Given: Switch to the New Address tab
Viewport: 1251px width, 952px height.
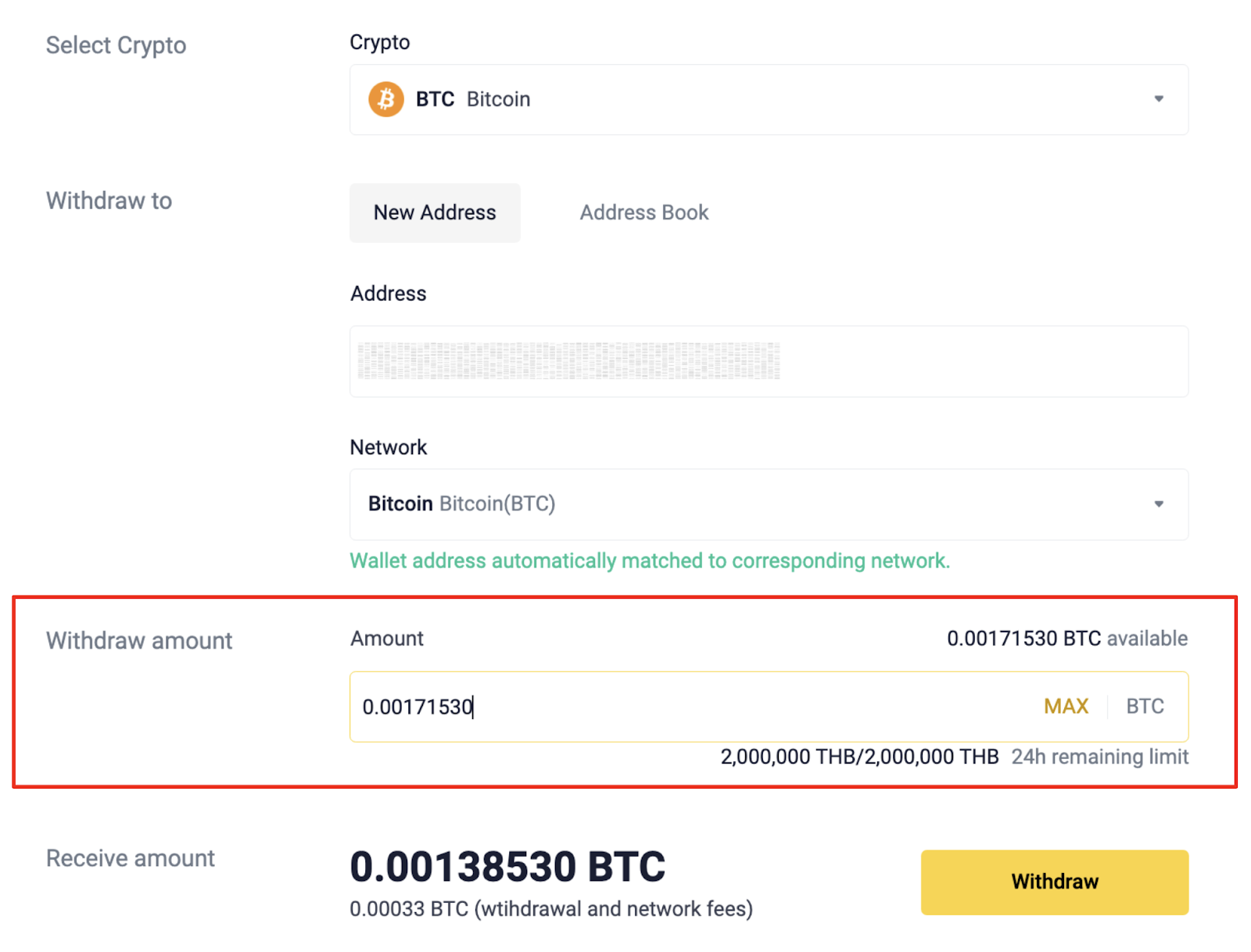Looking at the screenshot, I should click(435, 213).
